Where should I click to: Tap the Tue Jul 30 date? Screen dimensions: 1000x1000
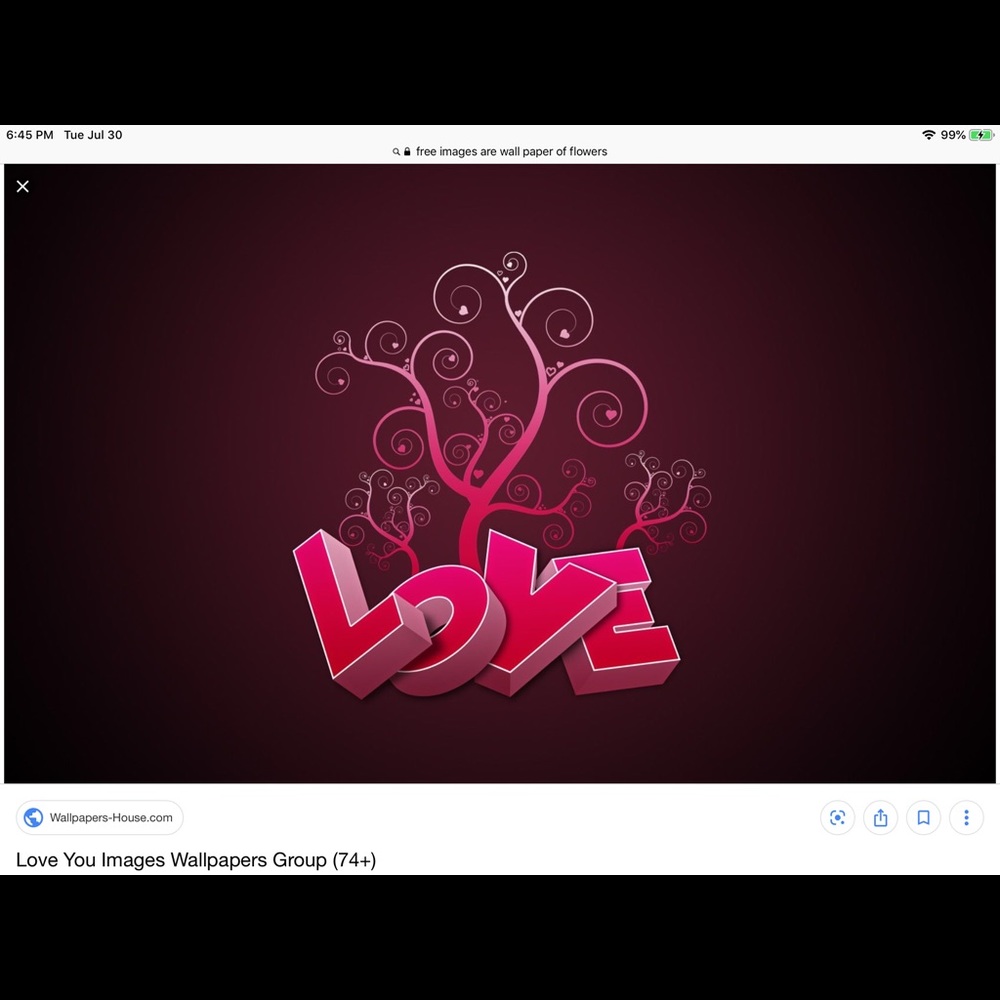(93, 135)
